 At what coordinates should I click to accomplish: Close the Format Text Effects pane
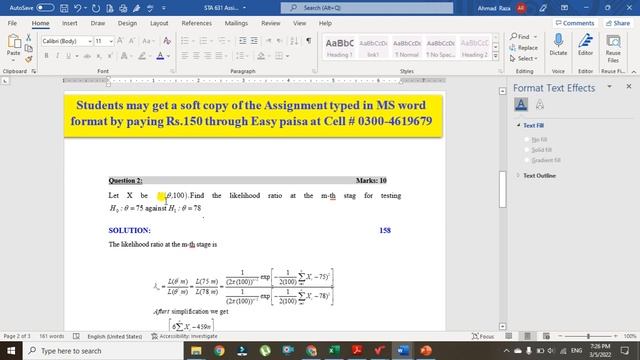[629, 87]
